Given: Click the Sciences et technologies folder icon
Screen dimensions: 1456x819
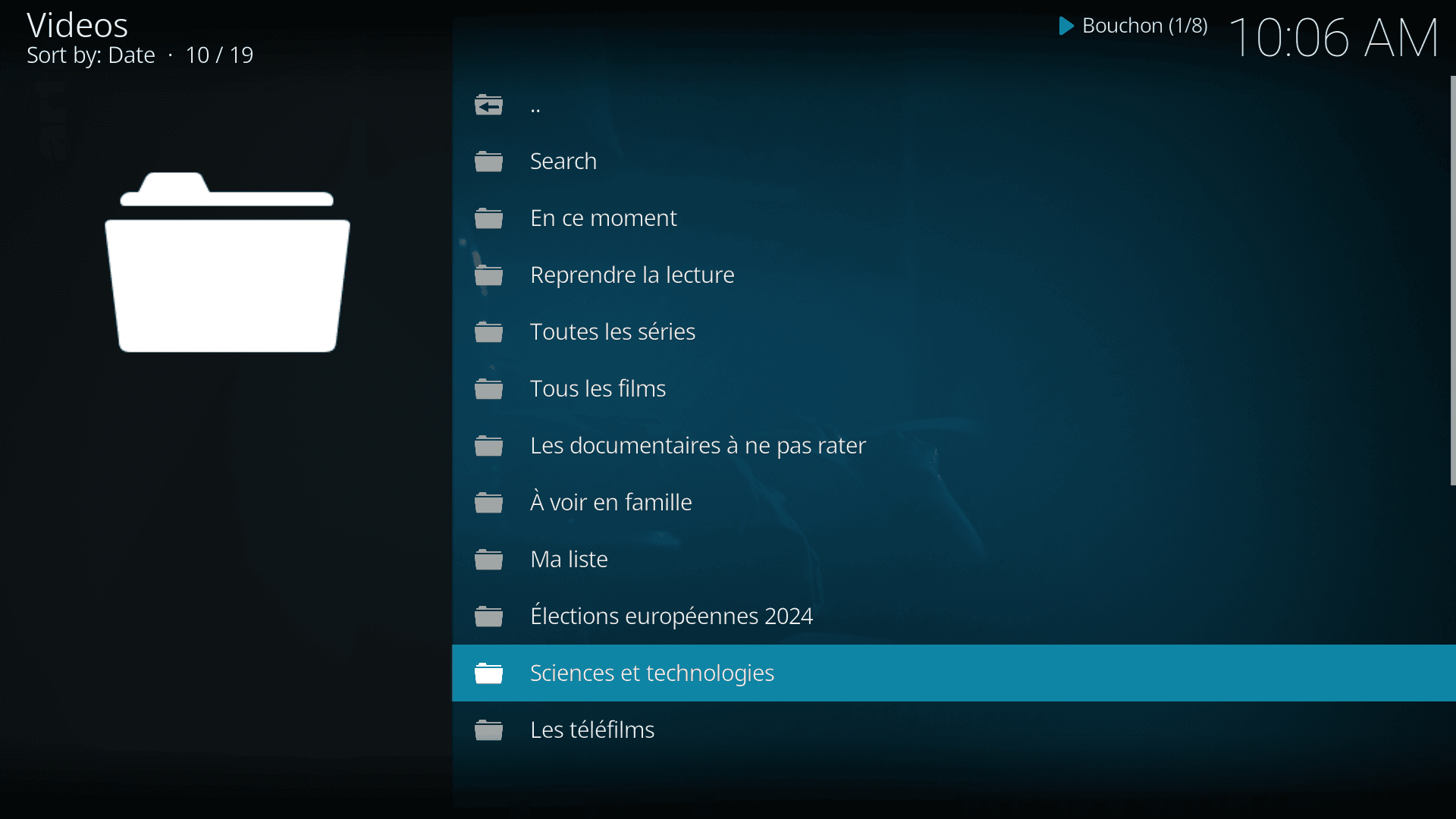Looking at the screenshot, I should point(488,673).
